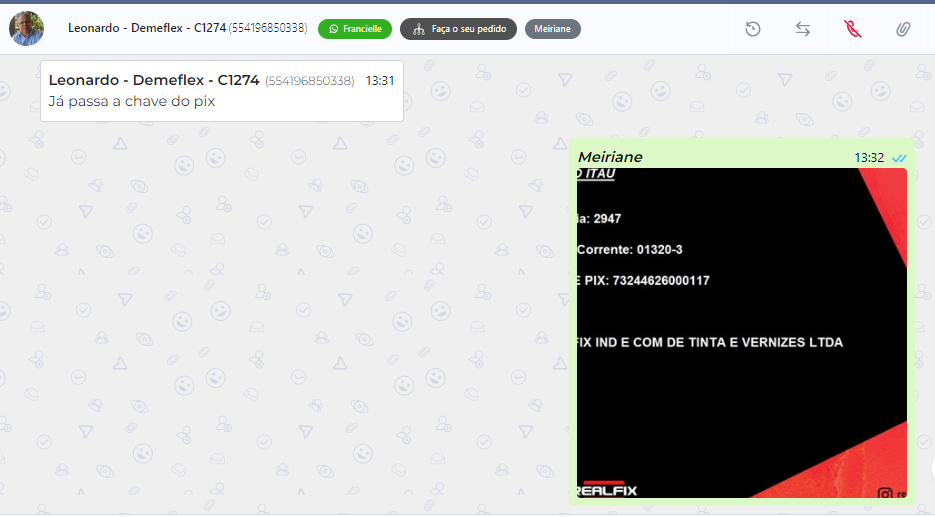Click the contact name in chat header
Screen dimensions: 935x517
(147, 28)
